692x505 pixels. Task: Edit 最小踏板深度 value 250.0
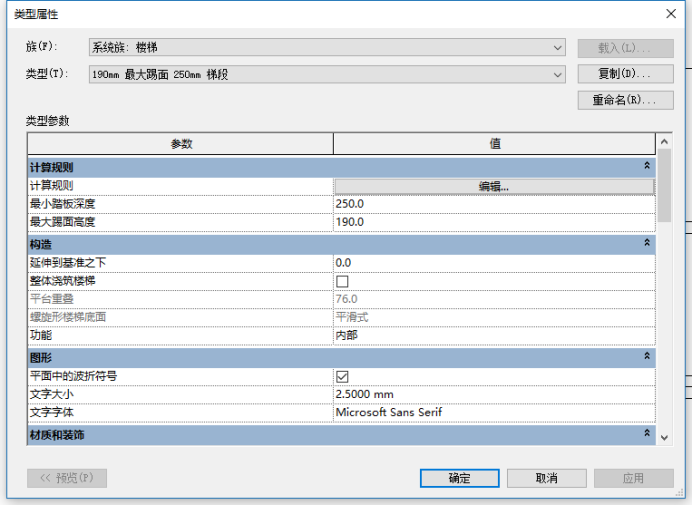pyautogui.click(x=494, y=204)
